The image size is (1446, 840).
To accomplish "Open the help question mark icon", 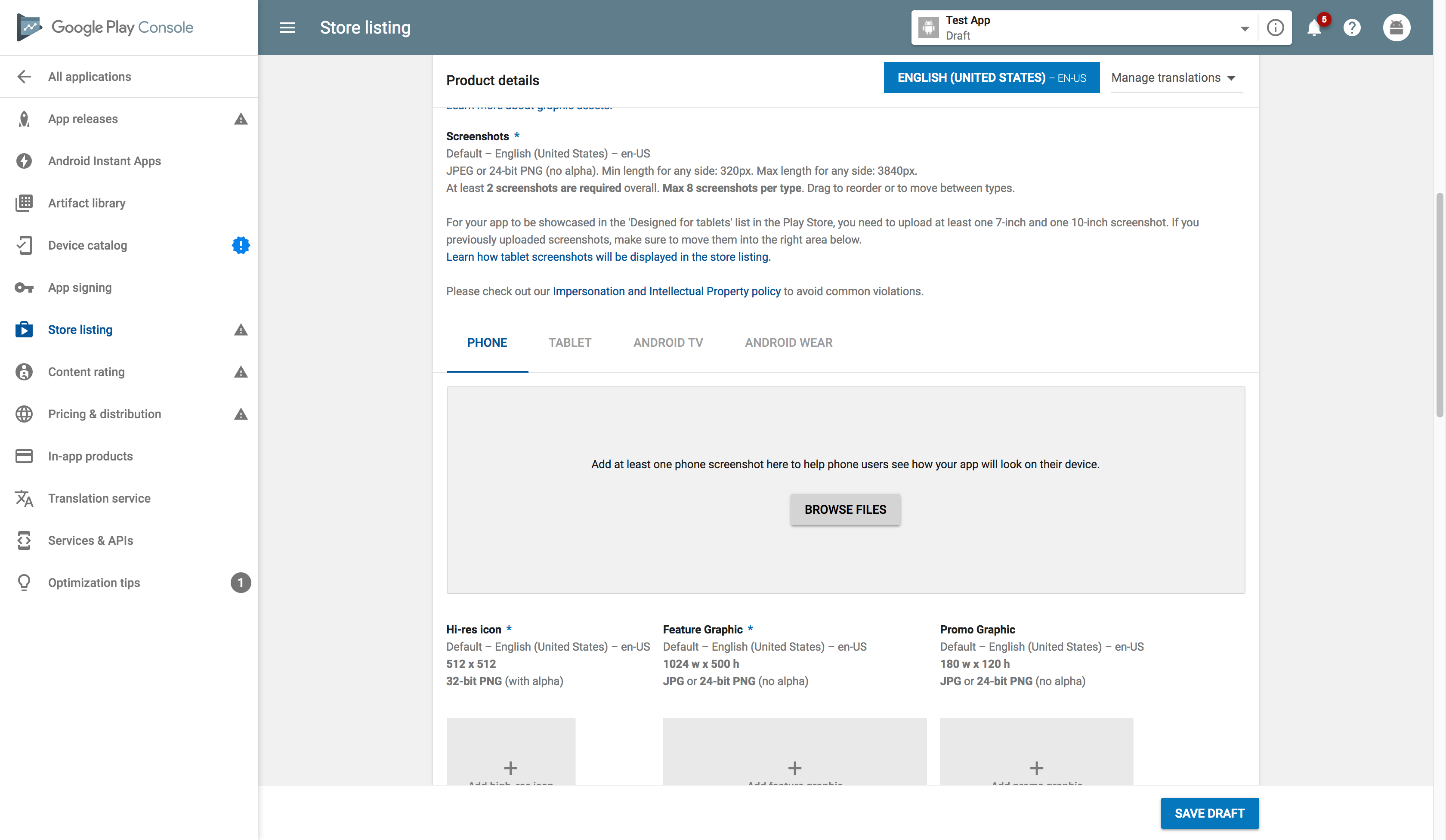I will click(x=1352, y=28).
